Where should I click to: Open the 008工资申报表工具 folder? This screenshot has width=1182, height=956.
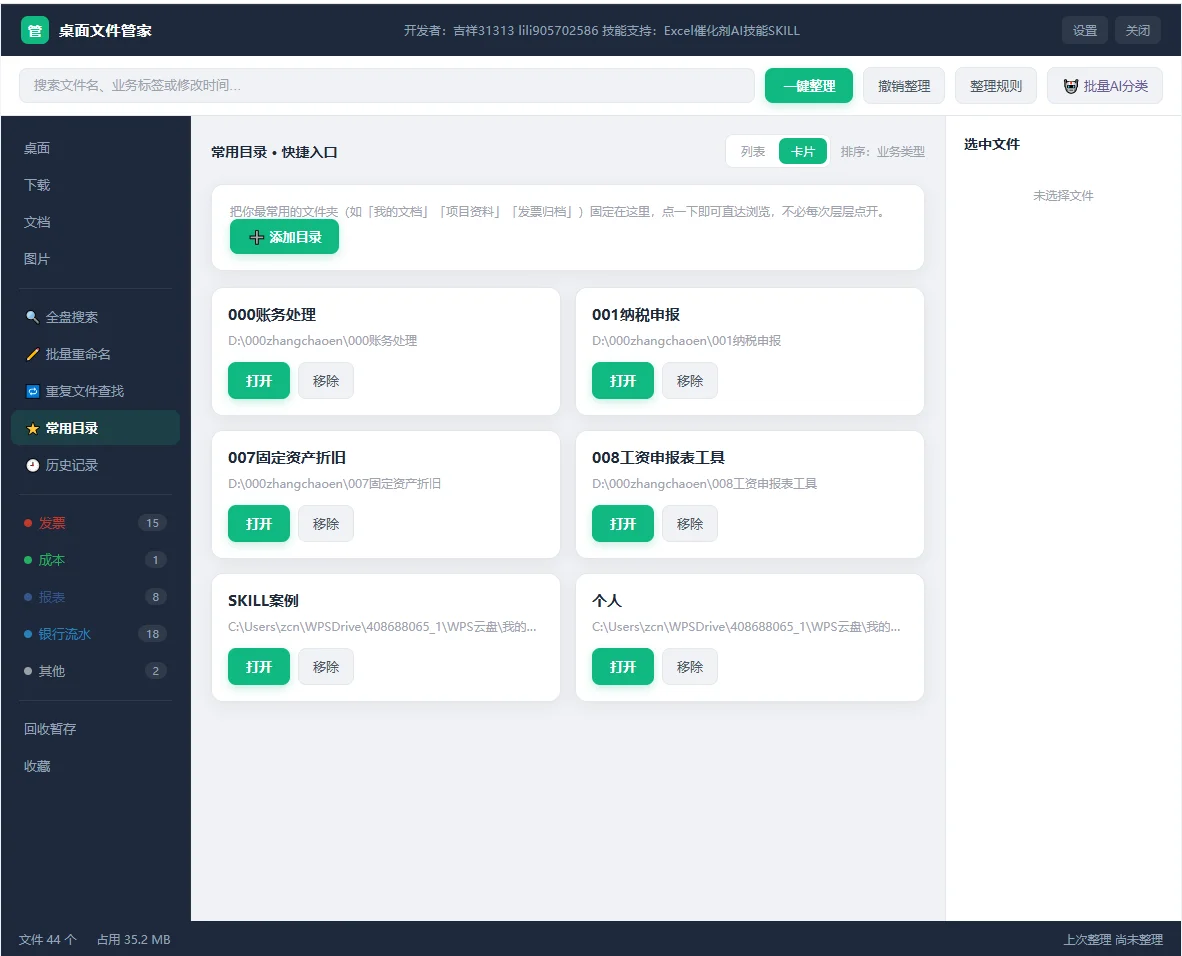click(623, 523)
